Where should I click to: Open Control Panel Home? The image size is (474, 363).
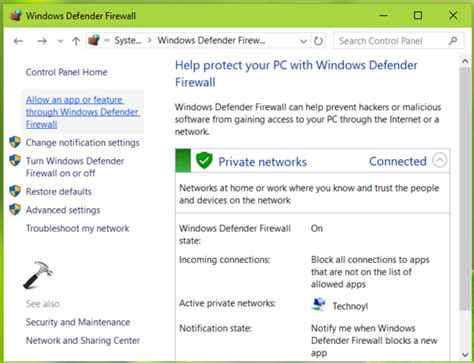pyautogui.click(x=67, y=72)
